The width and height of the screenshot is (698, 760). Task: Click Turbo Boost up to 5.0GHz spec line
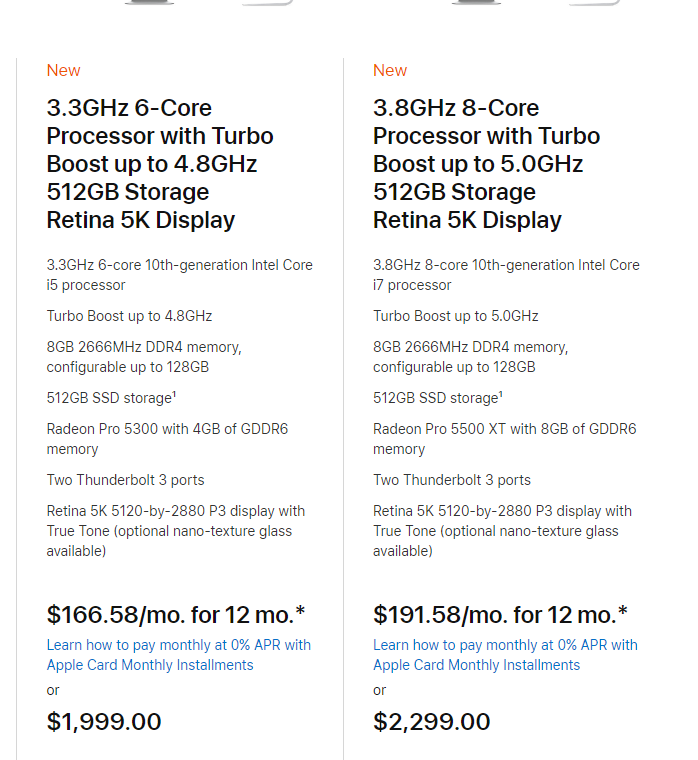pos(456,316)
